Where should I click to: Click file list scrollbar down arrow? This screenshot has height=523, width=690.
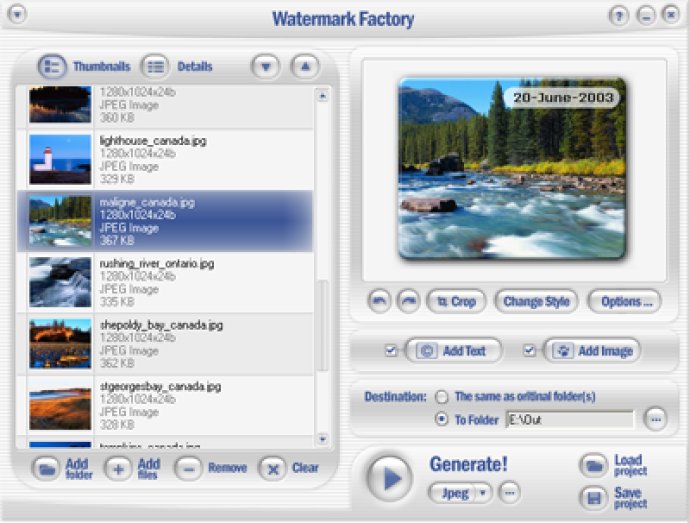tap(323, 439)
